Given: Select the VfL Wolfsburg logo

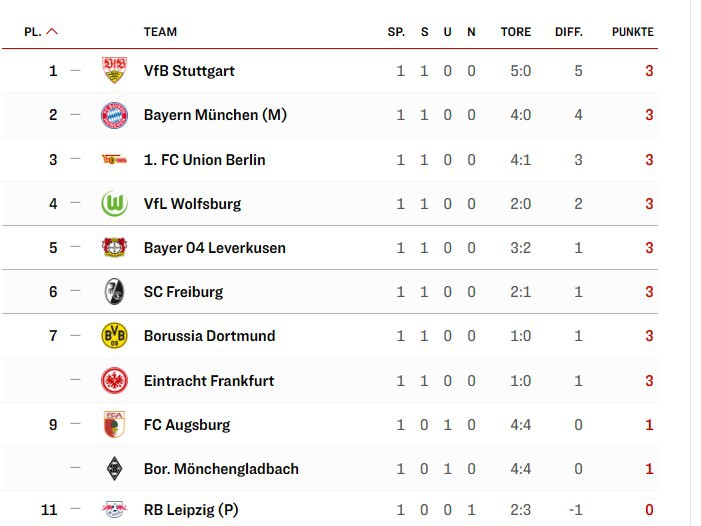Looking at the screenshot, I should pyautogui.click(x=114, y=204).
